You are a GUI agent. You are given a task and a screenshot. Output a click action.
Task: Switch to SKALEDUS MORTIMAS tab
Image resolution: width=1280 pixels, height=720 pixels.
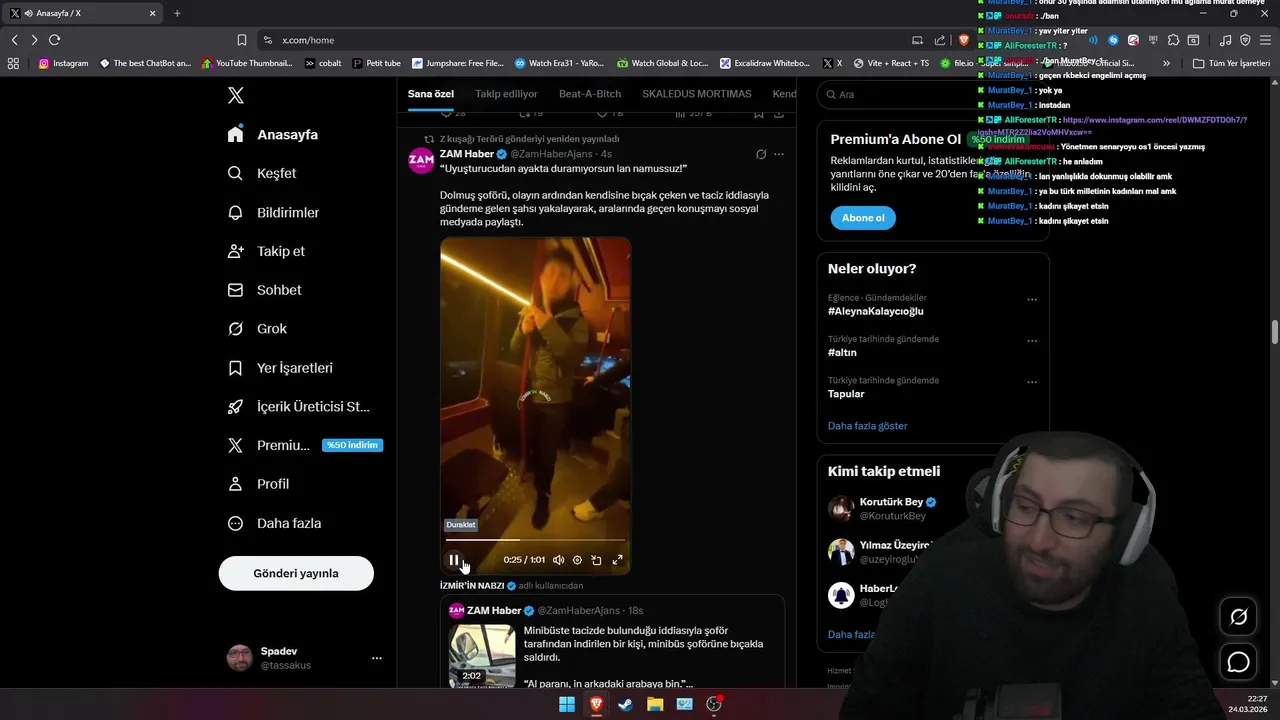[697, 94]
